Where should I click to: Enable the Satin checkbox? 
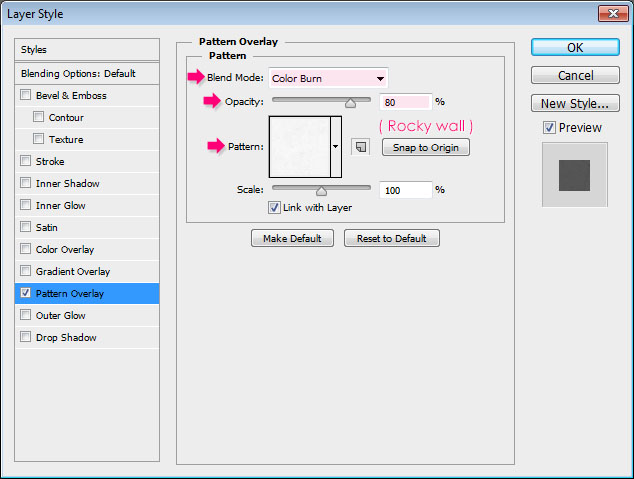coord(25,227)
